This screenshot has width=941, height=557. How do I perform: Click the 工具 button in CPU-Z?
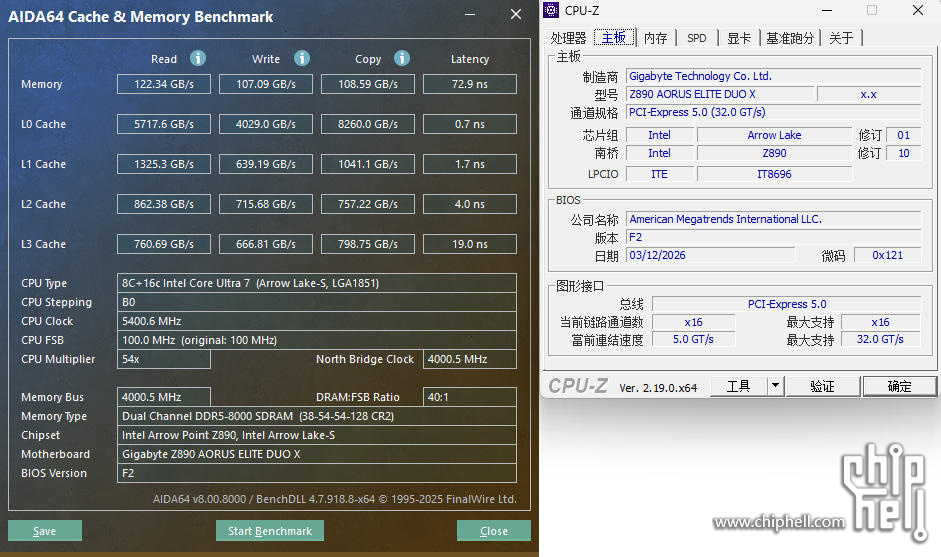click(739, 386)
